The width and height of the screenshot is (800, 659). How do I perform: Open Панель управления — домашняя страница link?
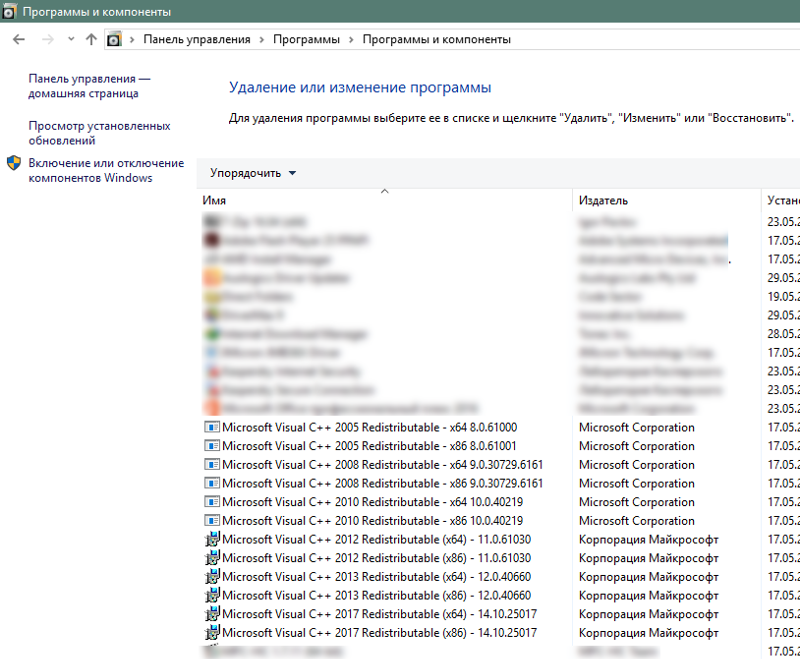point(89,86)
